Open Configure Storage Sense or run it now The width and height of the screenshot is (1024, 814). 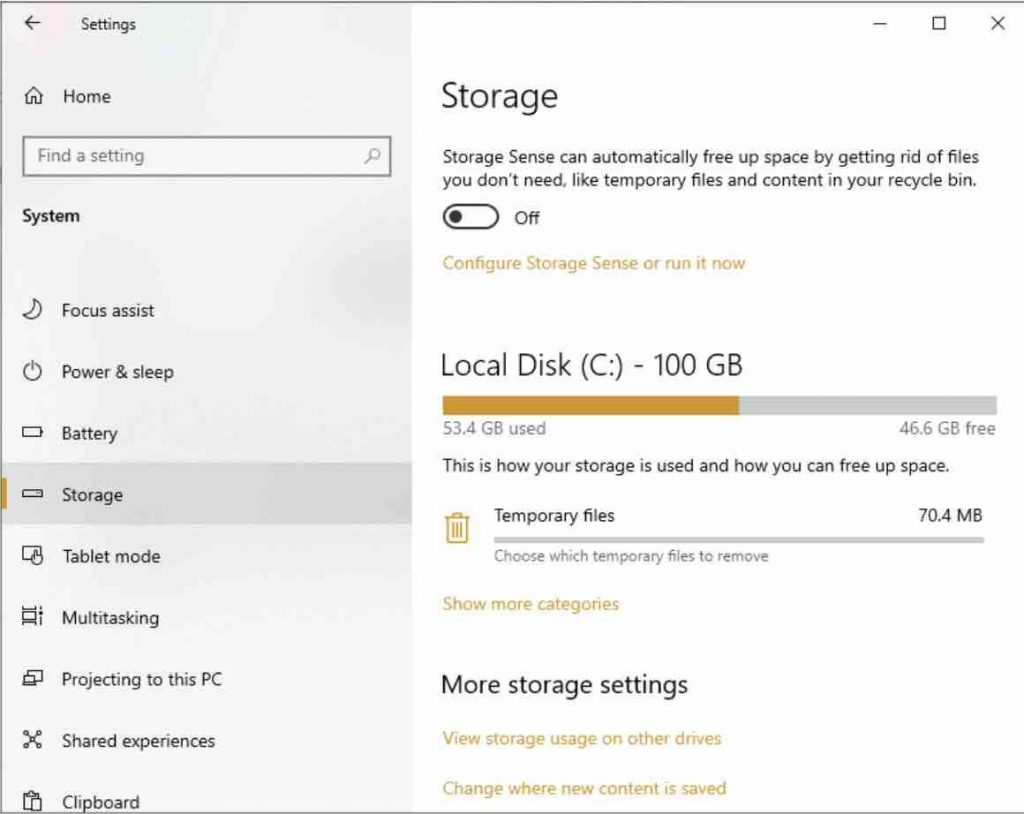593,263
